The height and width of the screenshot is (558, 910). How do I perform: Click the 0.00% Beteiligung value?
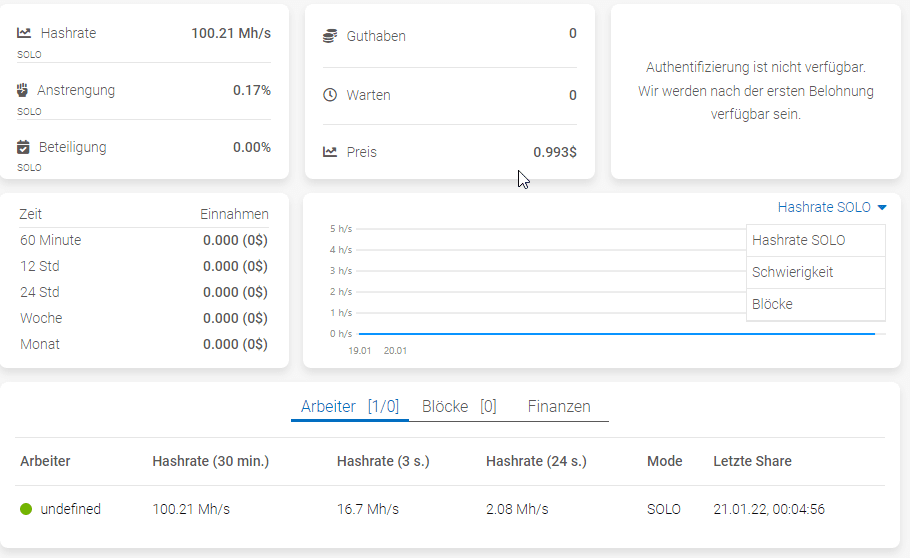[x=252, y=147]
